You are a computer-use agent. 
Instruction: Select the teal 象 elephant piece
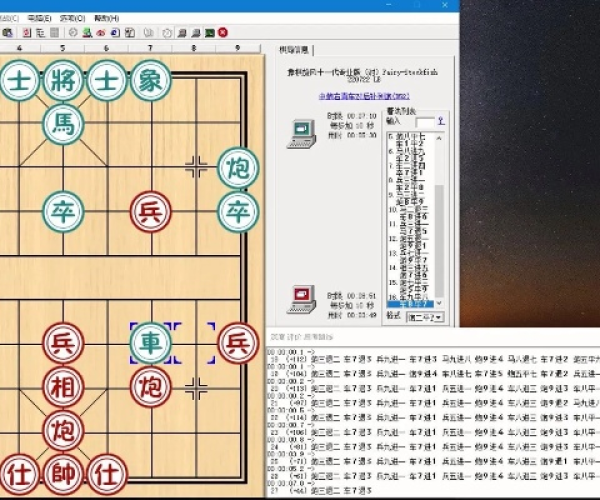[150, 80]
